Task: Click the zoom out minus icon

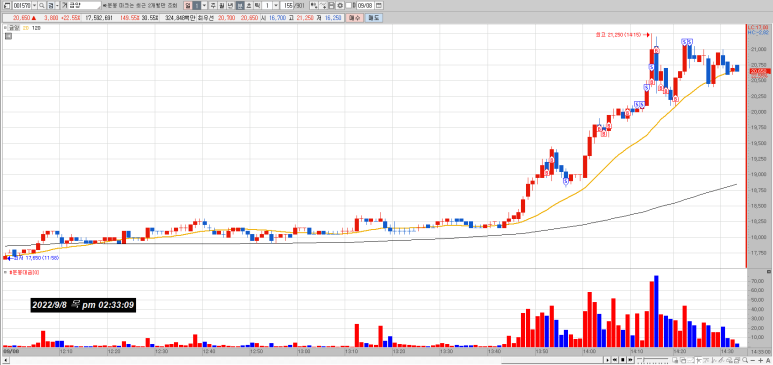Action: (753, 360)
